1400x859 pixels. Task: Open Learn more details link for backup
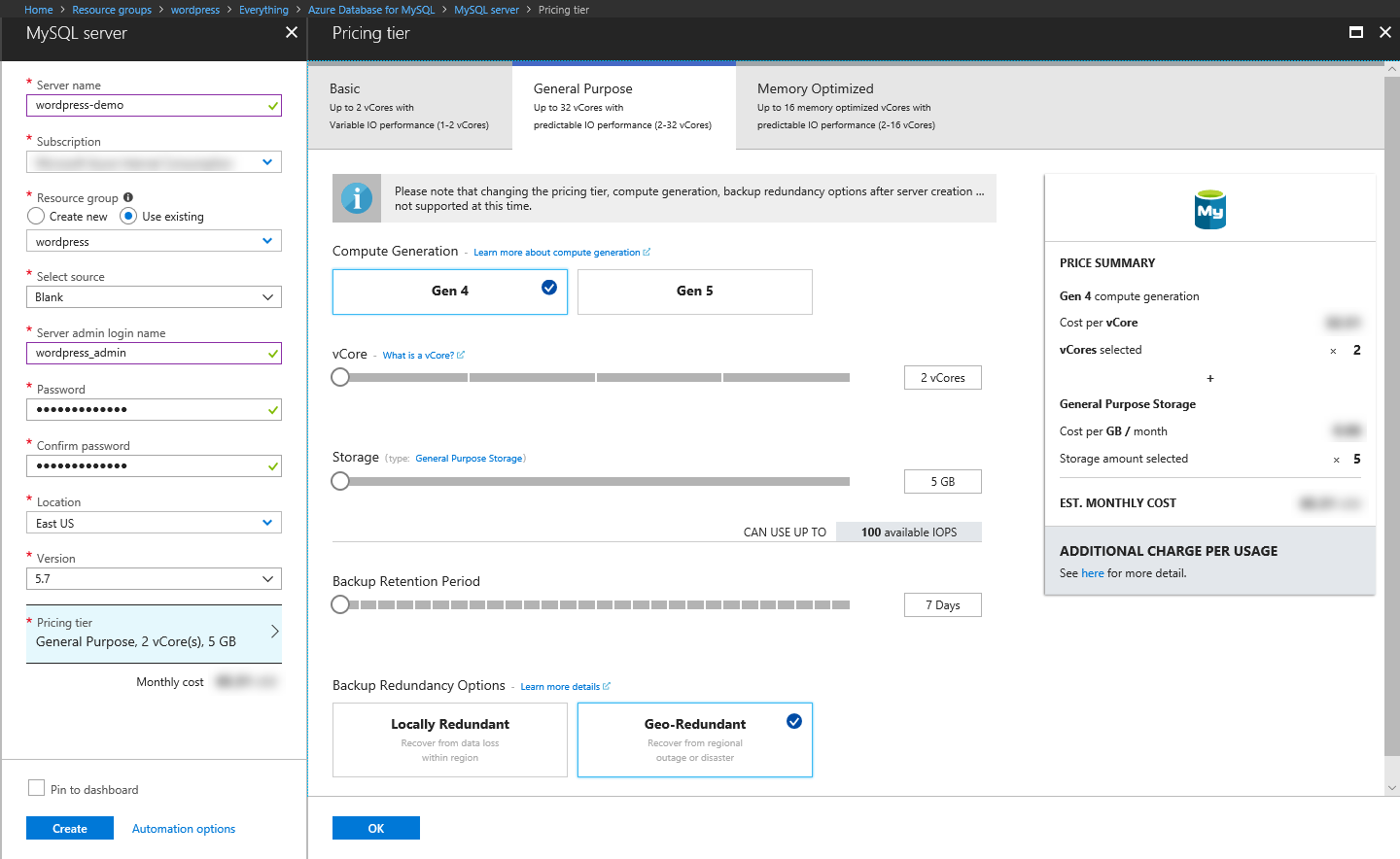click(x=565, y=687)
